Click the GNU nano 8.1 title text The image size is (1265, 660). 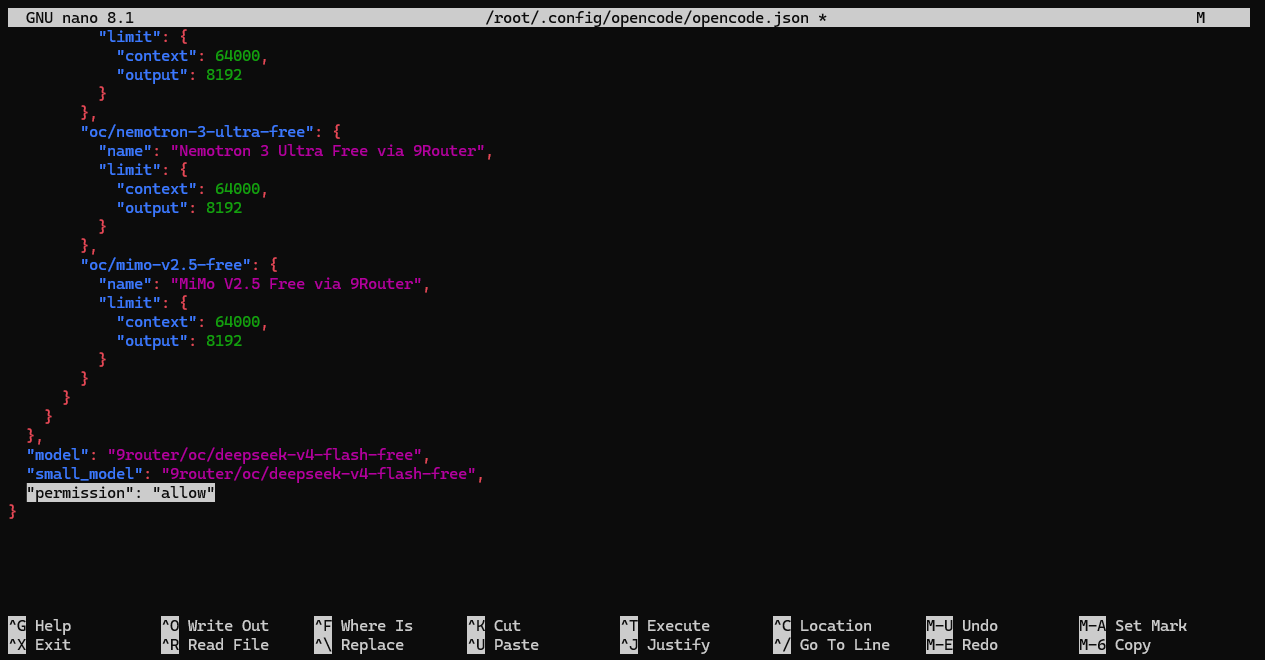80,18
